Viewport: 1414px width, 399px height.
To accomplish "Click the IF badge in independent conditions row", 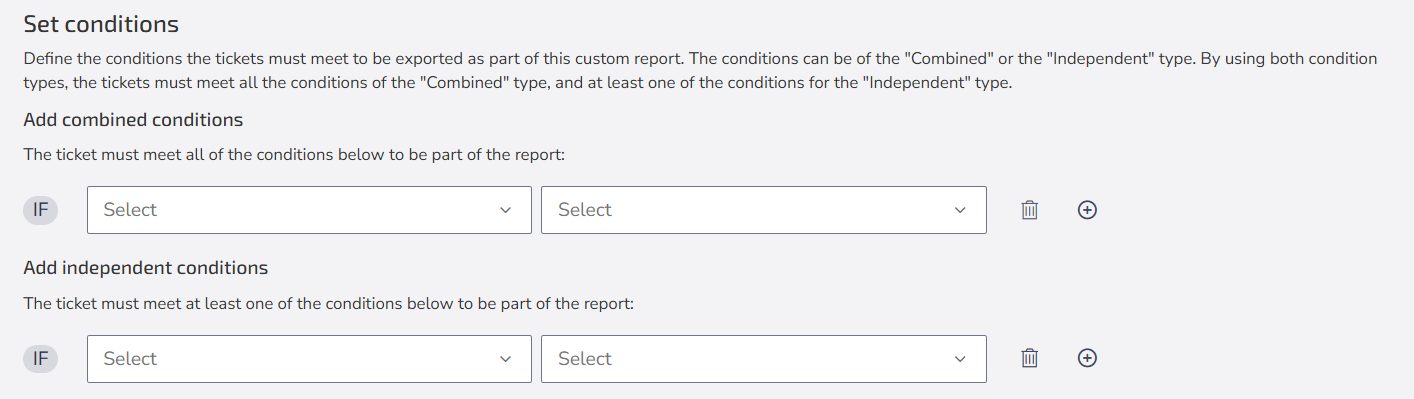I will click(x=41, y=358).
